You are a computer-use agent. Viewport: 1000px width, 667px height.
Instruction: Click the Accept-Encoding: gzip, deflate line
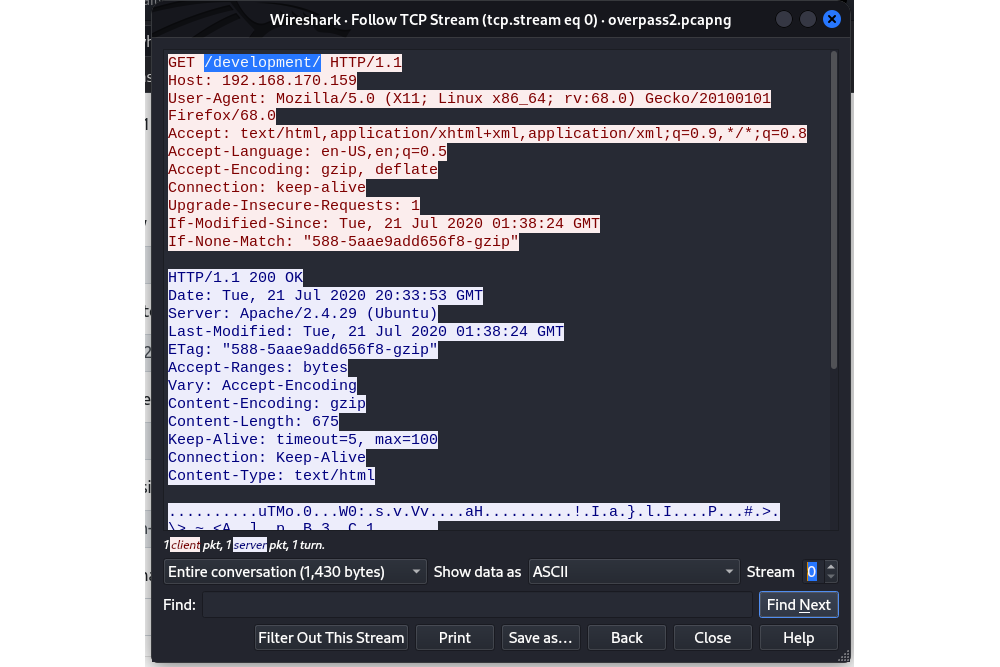click(303, 170)
